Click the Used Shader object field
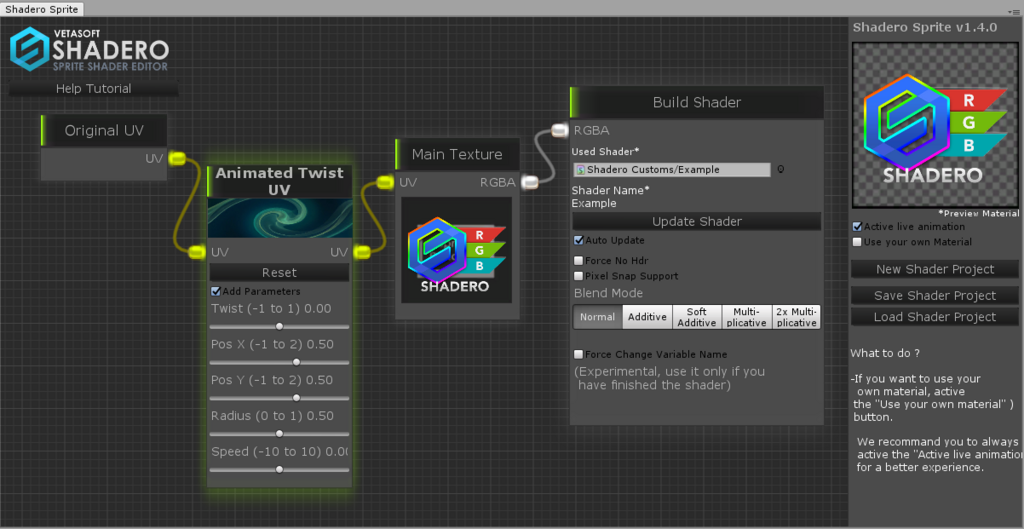This screenshot has height=529, width=1024. coord(672,170)
